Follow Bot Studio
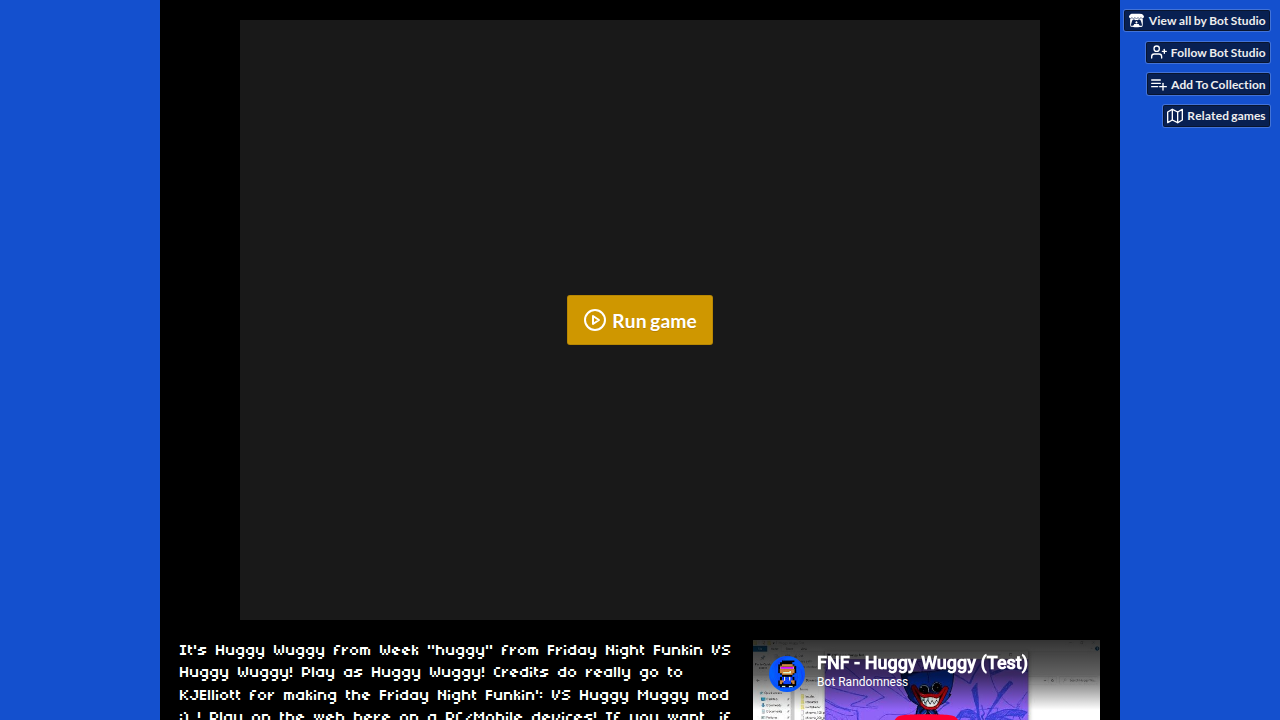The height and width of the screenshot is (720, 1280). coord(1208,53)
